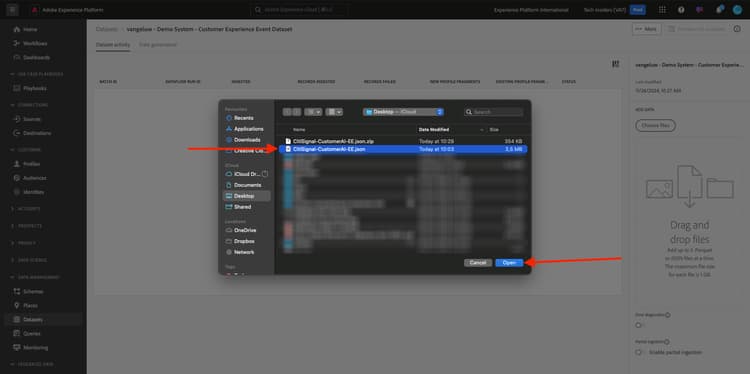The width and height of the screenshot is (750, 374).
Task: Click the Datasets breadcrumb link
Action: point(106,29)
